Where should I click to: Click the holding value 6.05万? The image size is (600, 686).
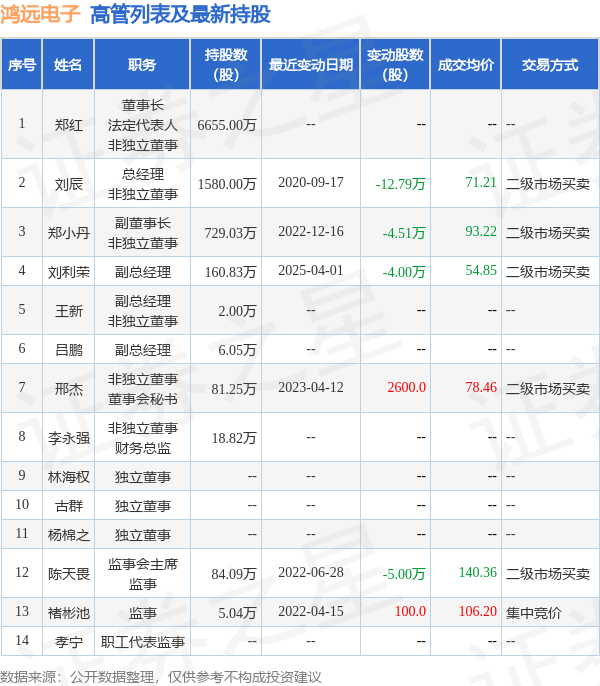coord(237,350)
